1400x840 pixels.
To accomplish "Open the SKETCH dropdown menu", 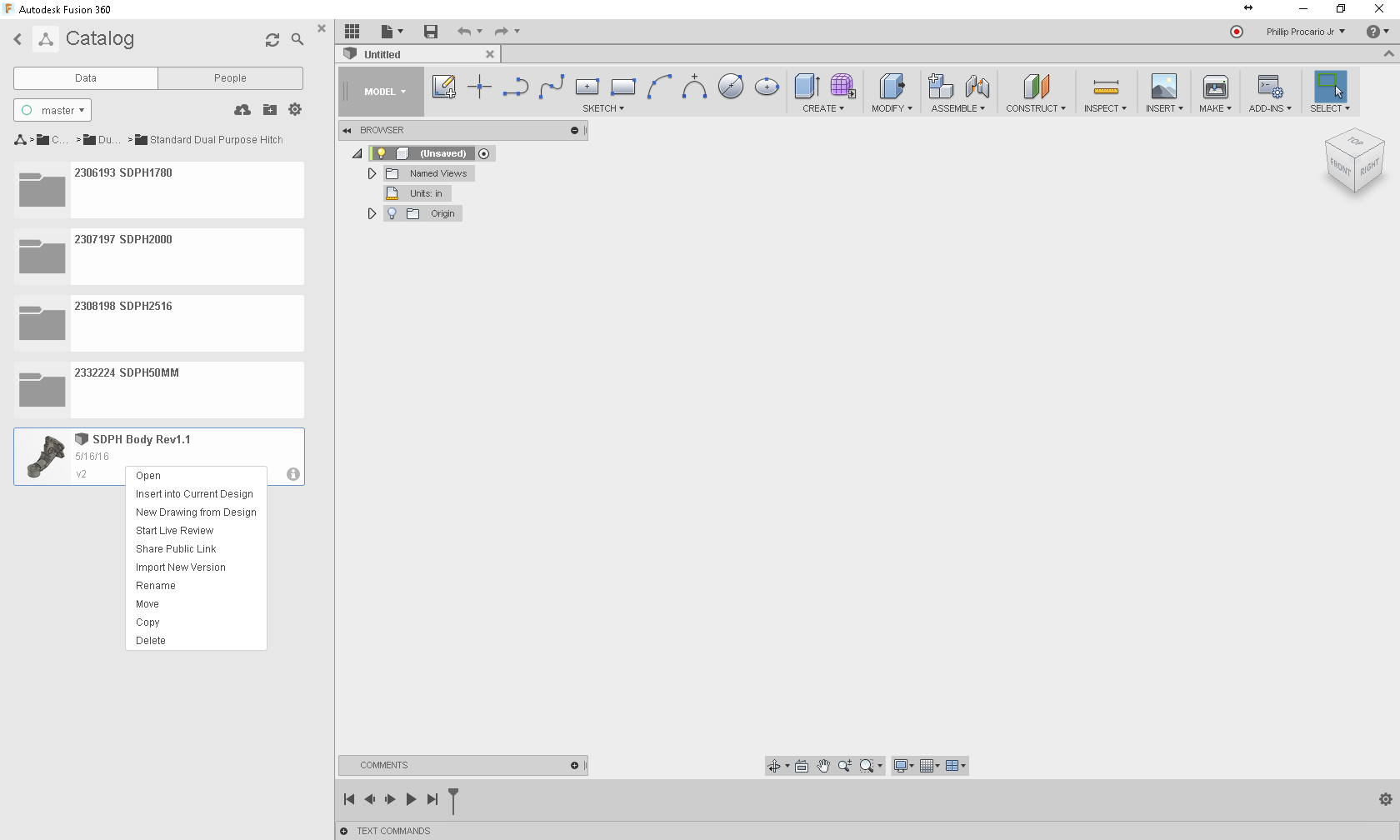I will pos(603,107).
